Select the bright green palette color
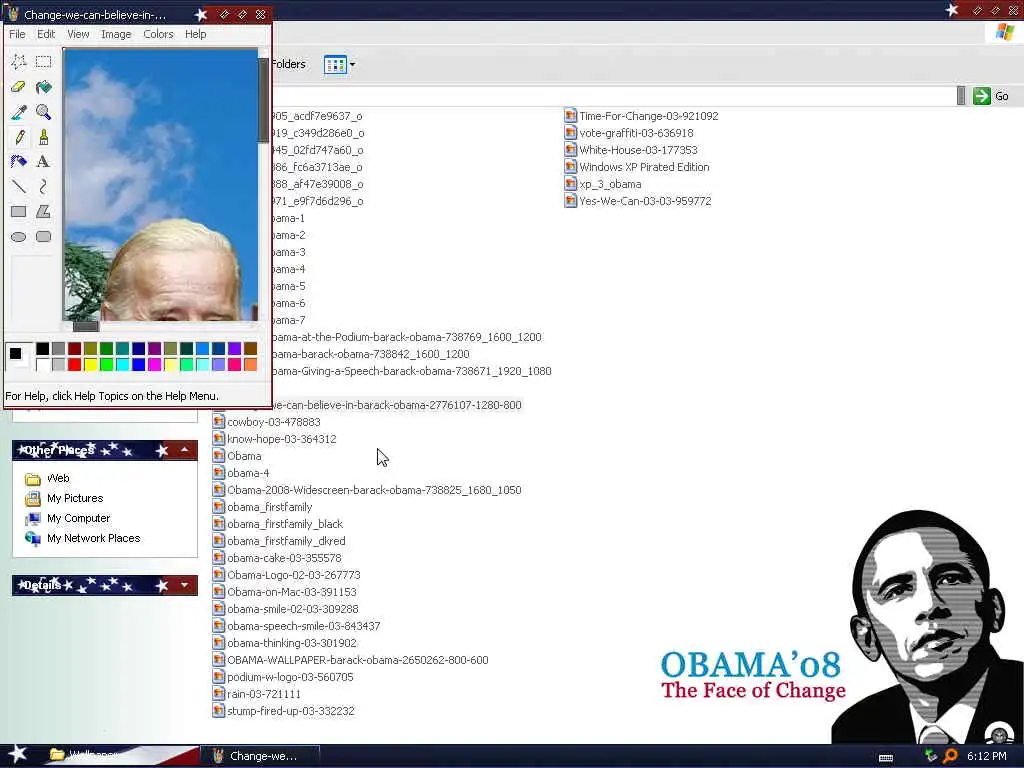 pos(106,364)
